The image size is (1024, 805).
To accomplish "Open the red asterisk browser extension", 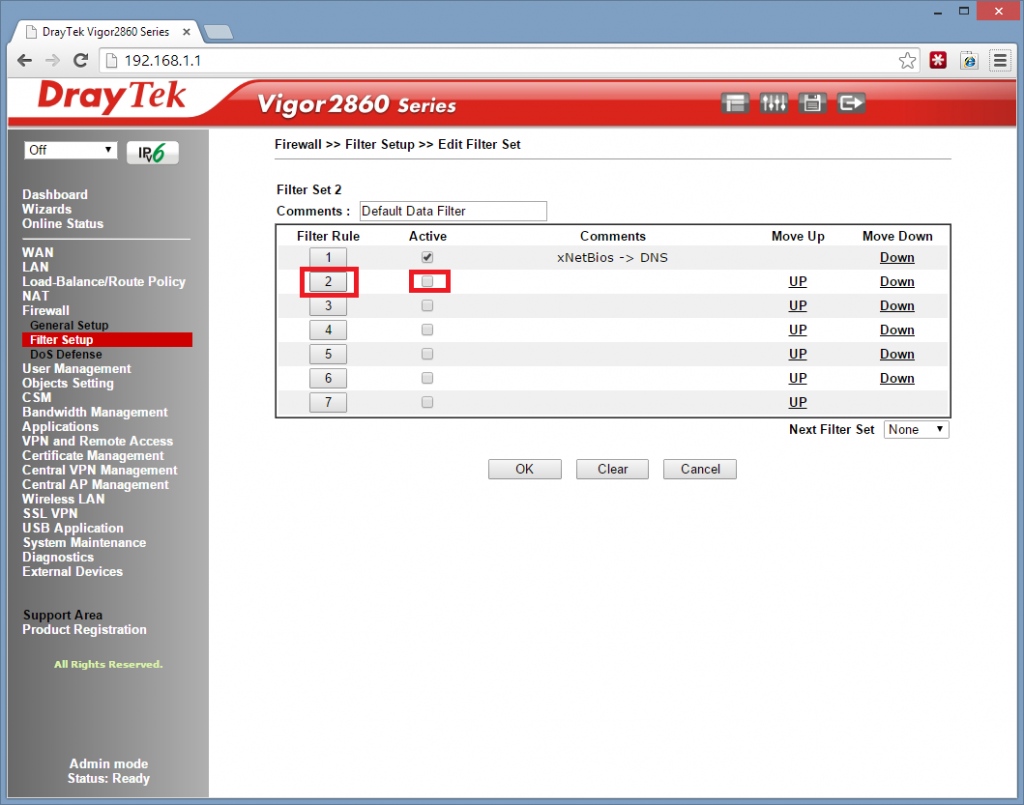I will tap(938, 61).
